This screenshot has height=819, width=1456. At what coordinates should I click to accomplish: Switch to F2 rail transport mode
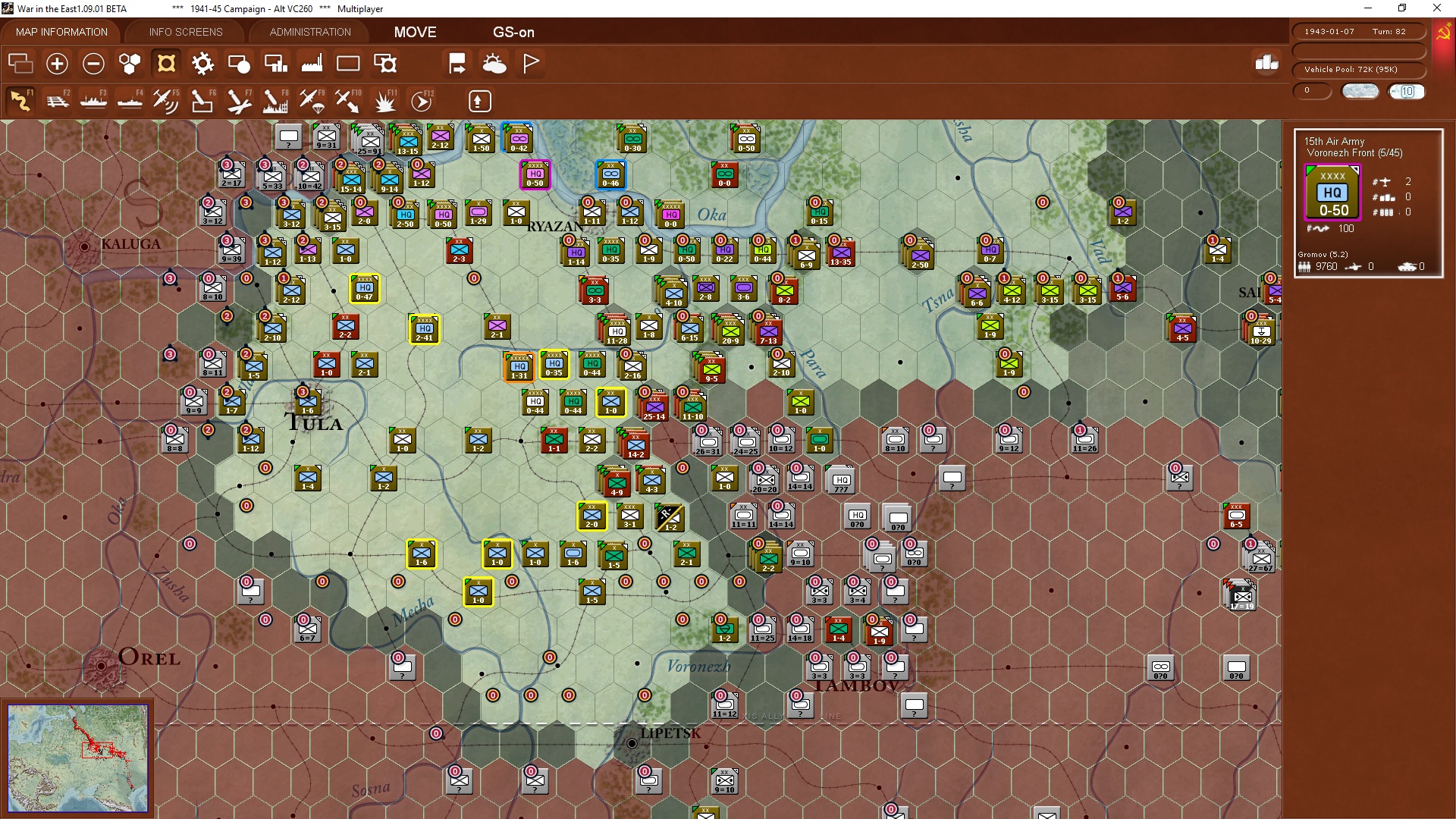point(57,100)
